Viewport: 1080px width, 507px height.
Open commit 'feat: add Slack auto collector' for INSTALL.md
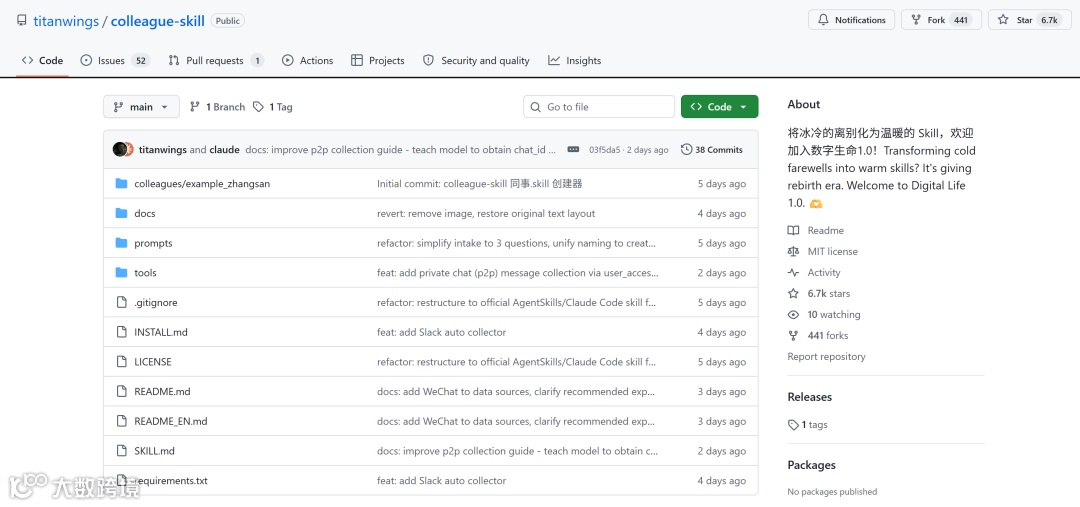442,332
